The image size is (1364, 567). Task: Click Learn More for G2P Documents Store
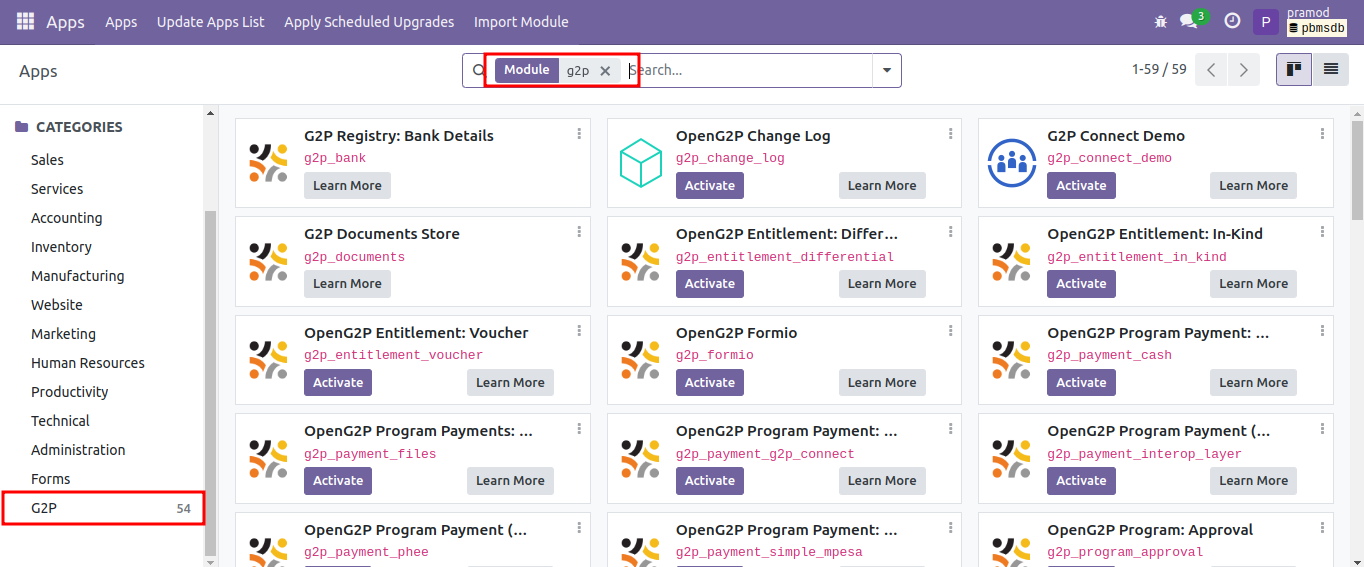pos(347,284)
